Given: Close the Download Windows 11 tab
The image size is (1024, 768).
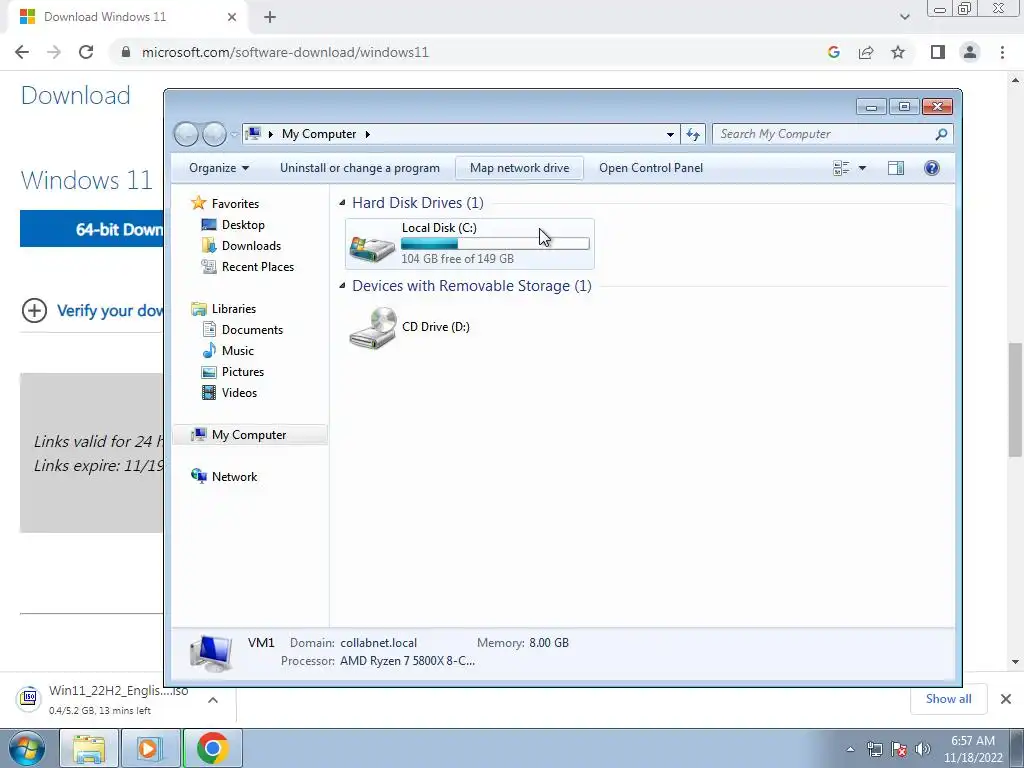Looking at the screenshot, I should (232, 17).
